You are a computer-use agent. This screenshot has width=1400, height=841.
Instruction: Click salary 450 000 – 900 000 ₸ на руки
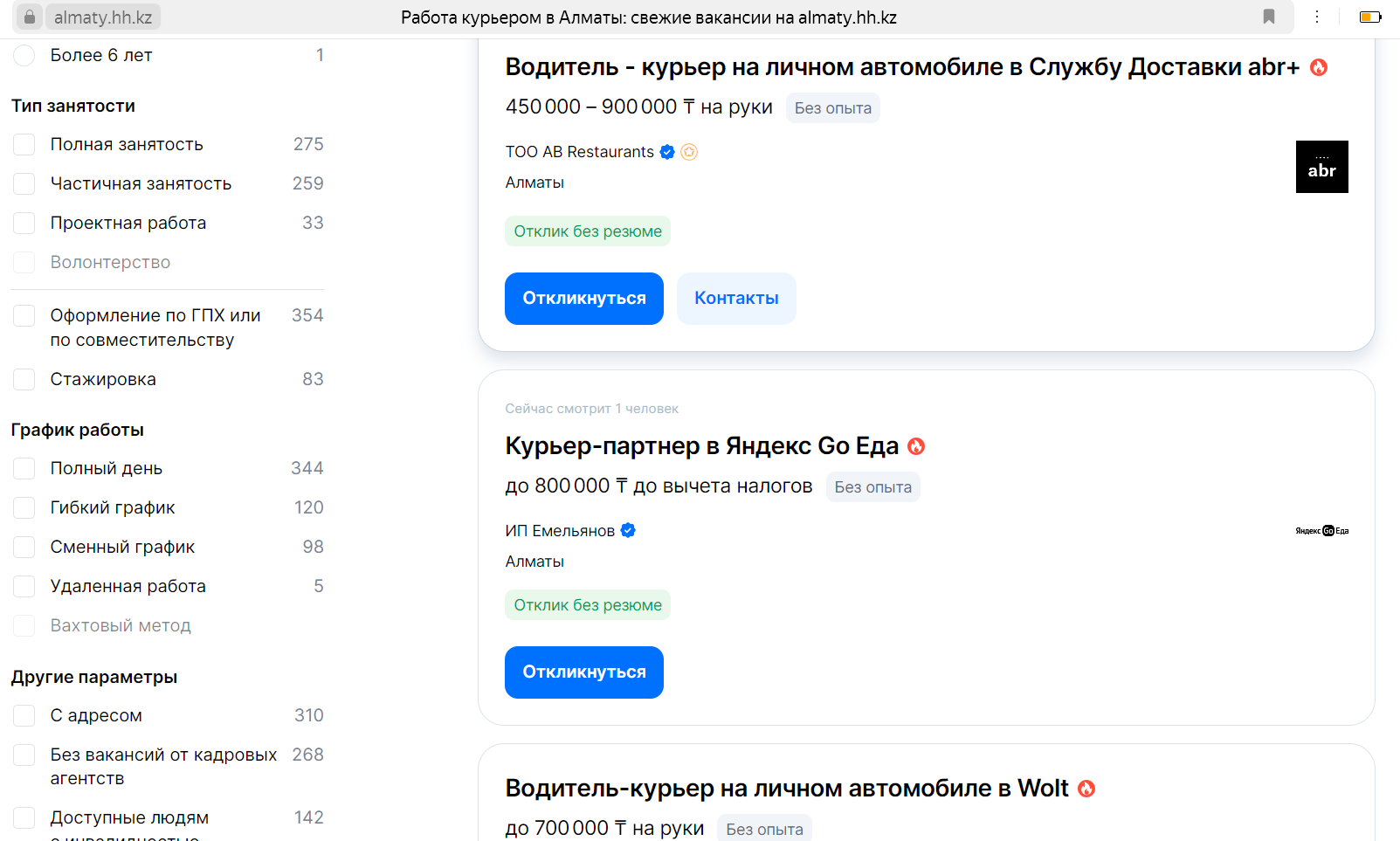639,107
